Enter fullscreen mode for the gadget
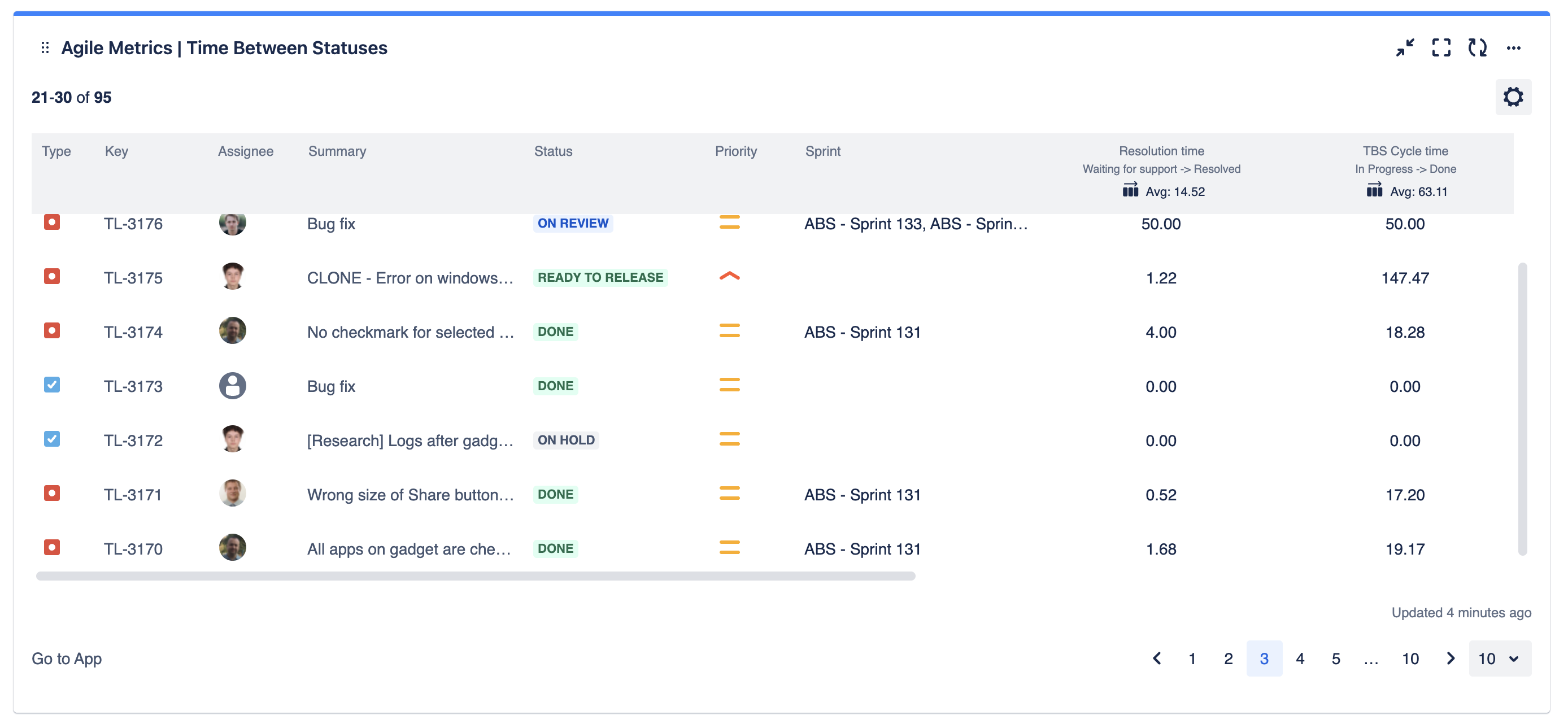The height and width of the screenshot is (724, 1568). (1442, 48)
